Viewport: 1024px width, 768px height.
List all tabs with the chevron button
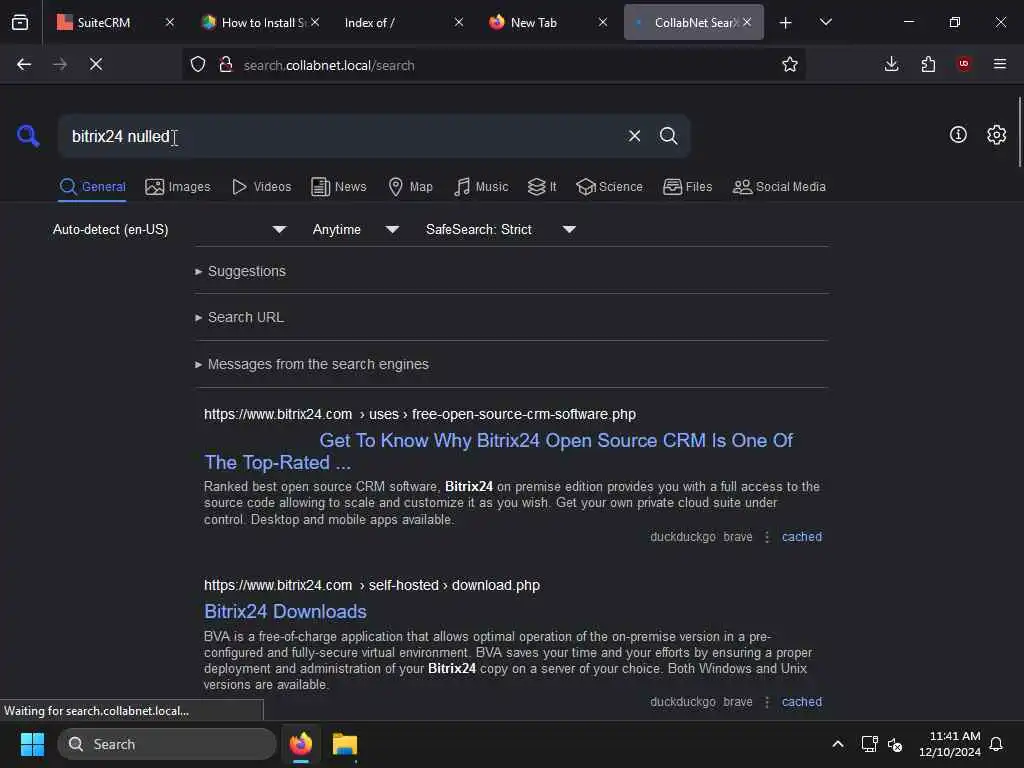pos(826,23)
